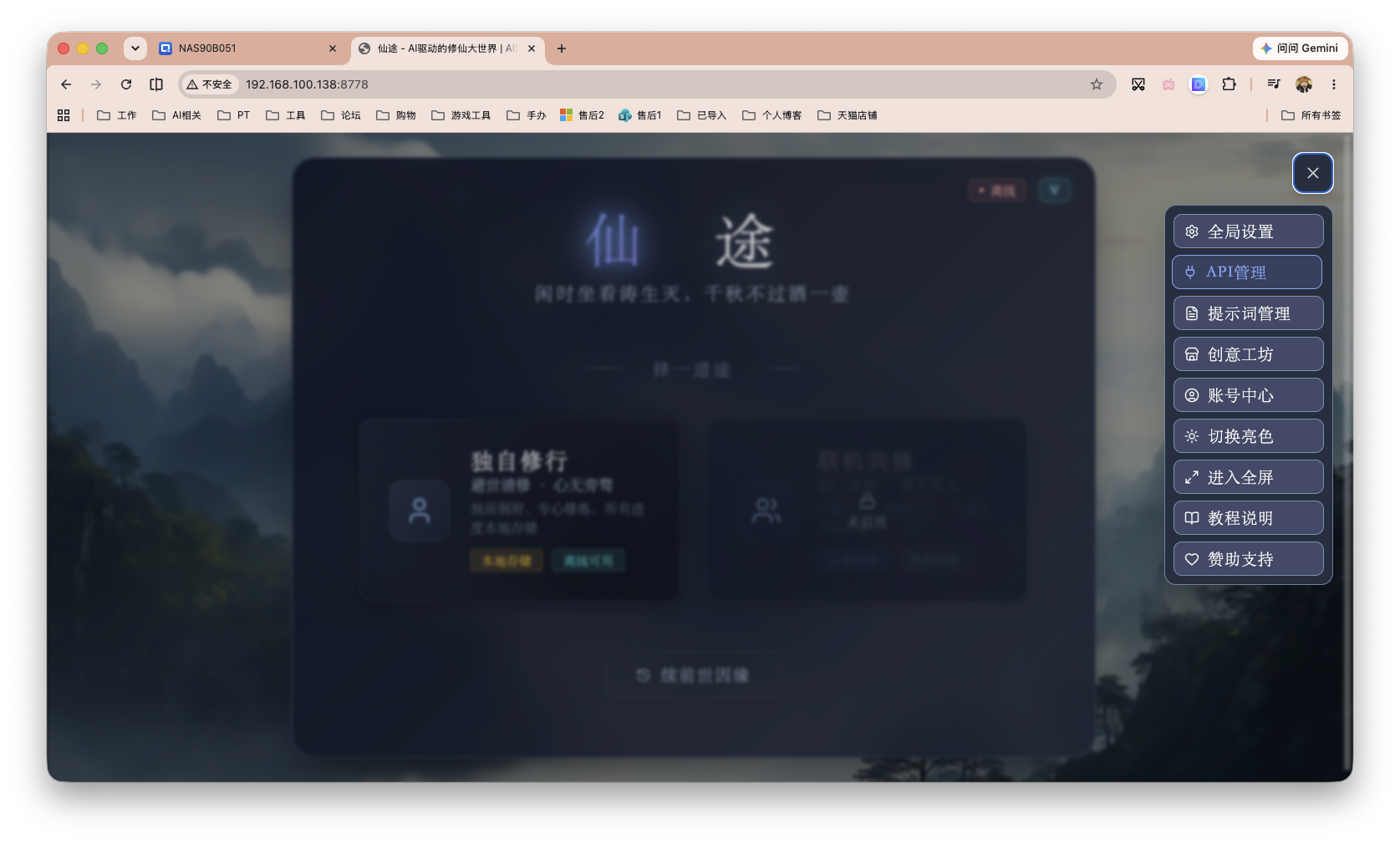1400x844 pixels.
Task: Click the document icon beside 提示词管理
Action: [x=1192, y=313]
